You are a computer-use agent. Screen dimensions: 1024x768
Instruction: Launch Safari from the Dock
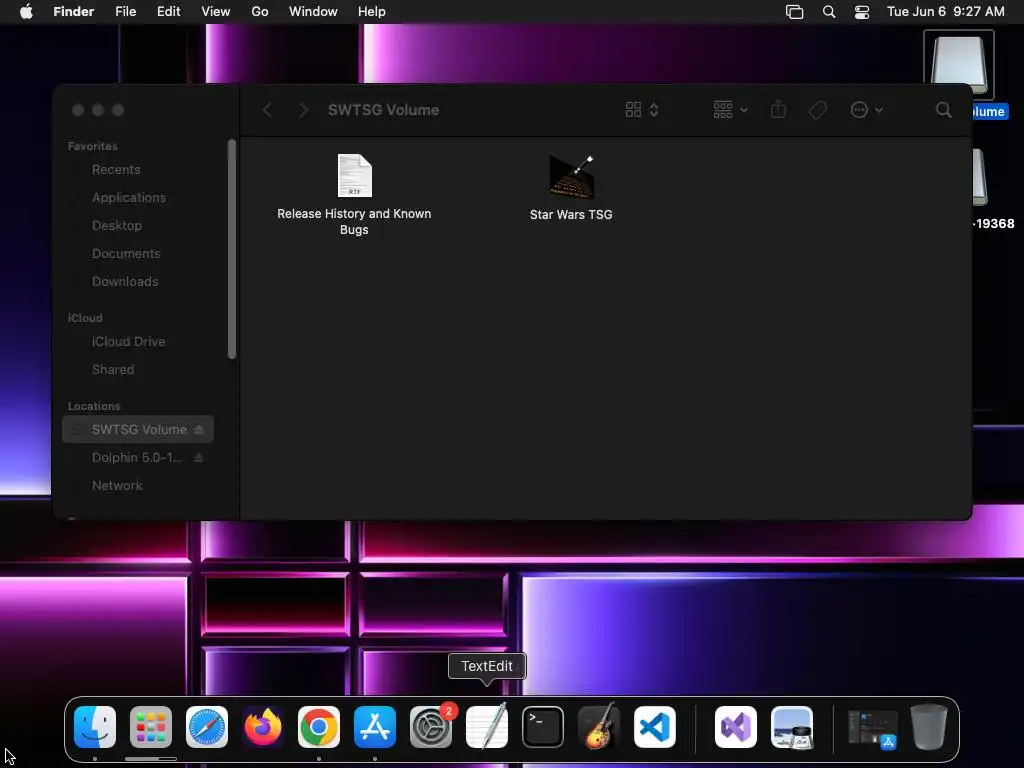point(207,727)
